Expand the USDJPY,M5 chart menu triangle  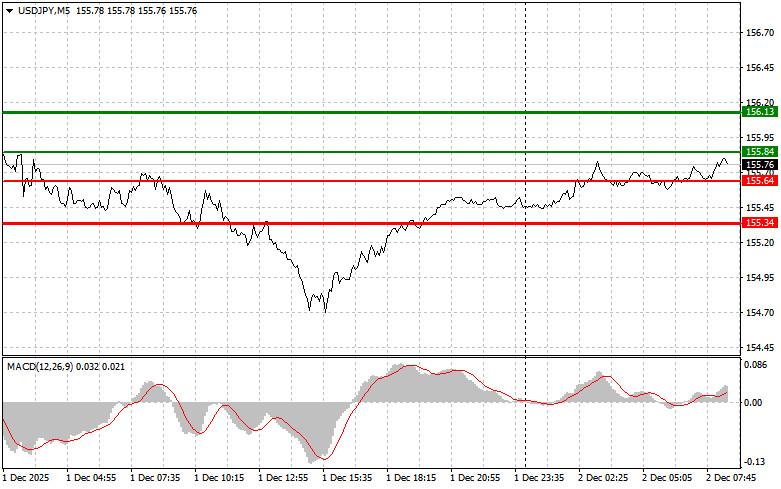coord(9,9)
